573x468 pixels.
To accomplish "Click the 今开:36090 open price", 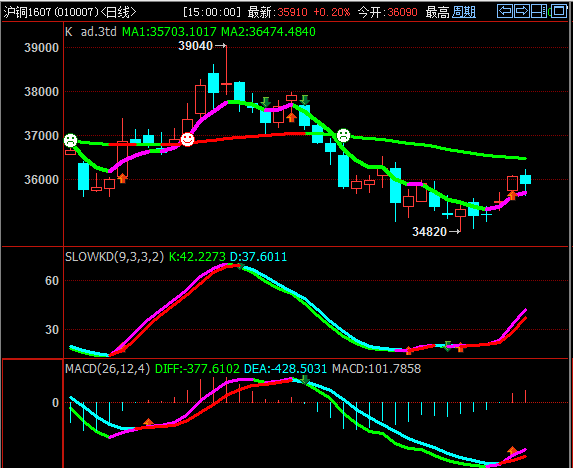I will (x=388, y=12).
